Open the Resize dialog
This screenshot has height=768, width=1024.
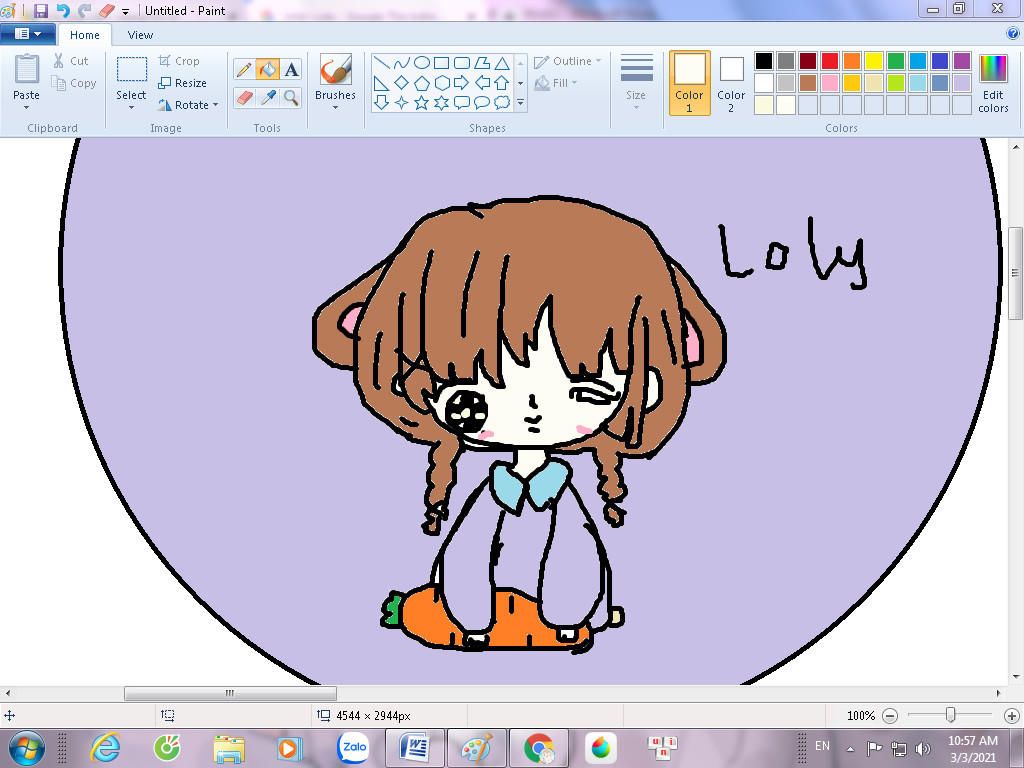[x=182, y=83]
